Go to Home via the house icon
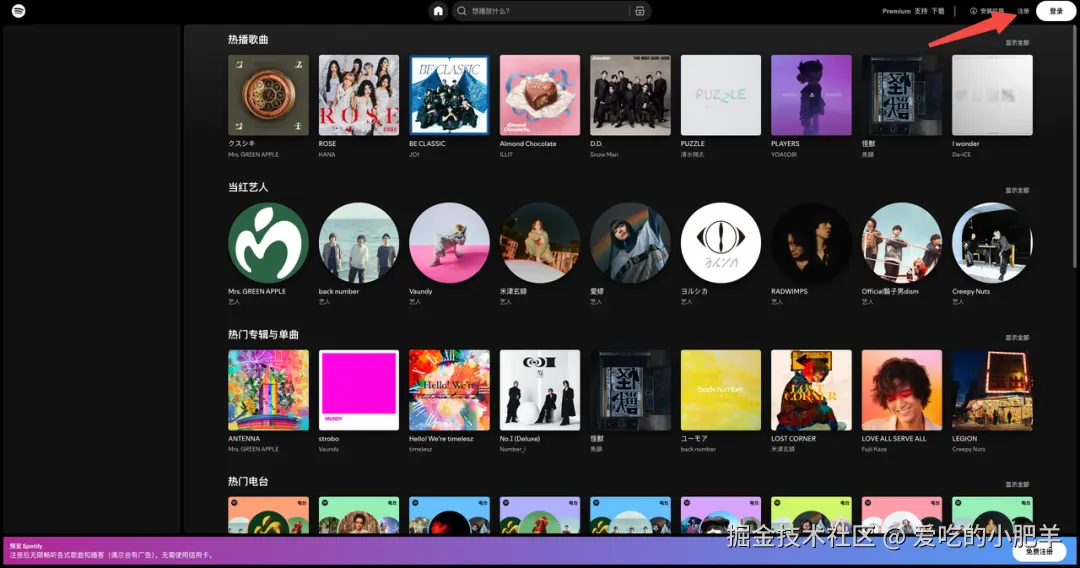Image resolution: width=1080 pixels, height=568 pixels. coord(438,11)
